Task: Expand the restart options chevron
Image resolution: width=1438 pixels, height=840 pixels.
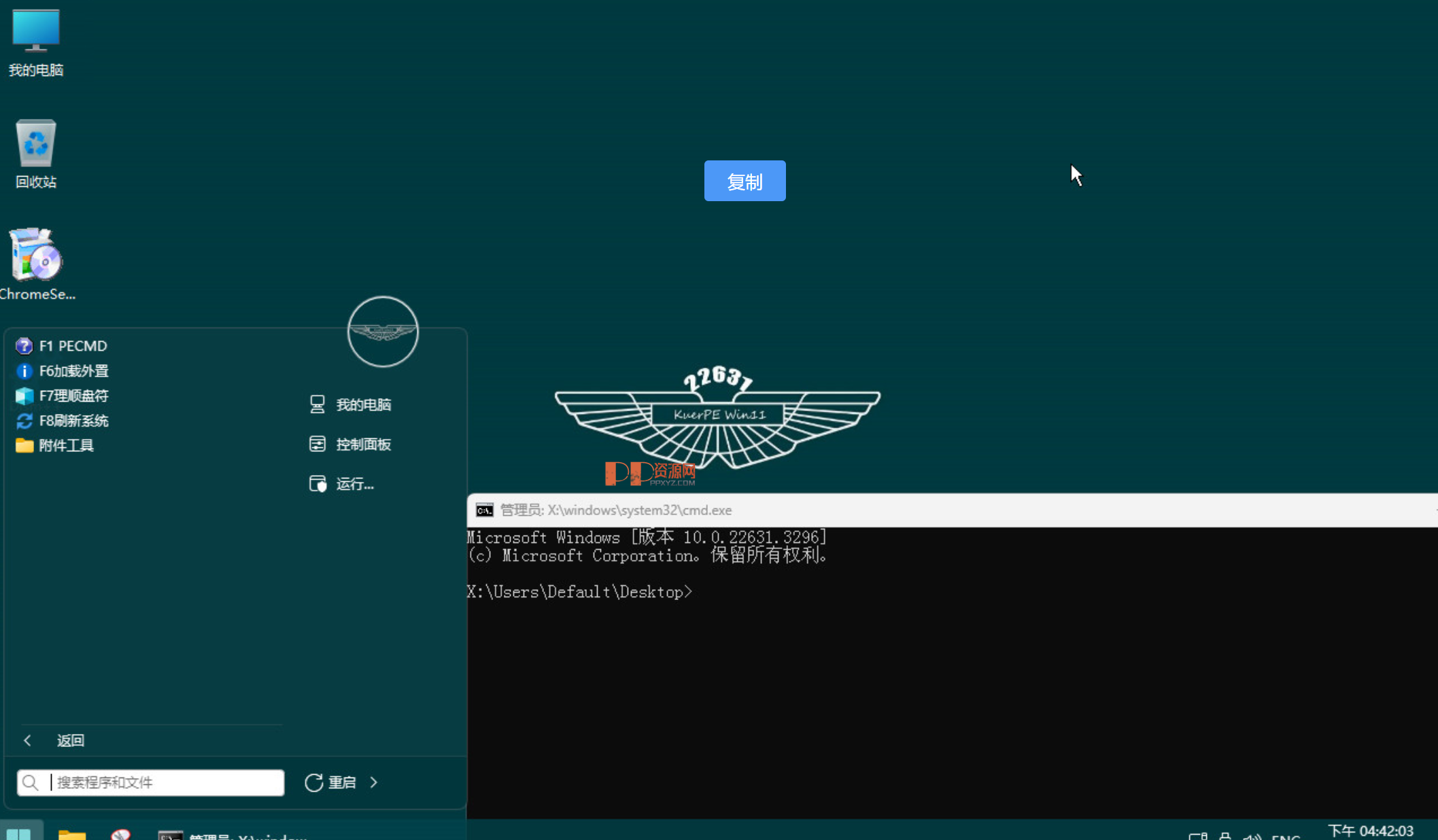Action: (374, 782)
